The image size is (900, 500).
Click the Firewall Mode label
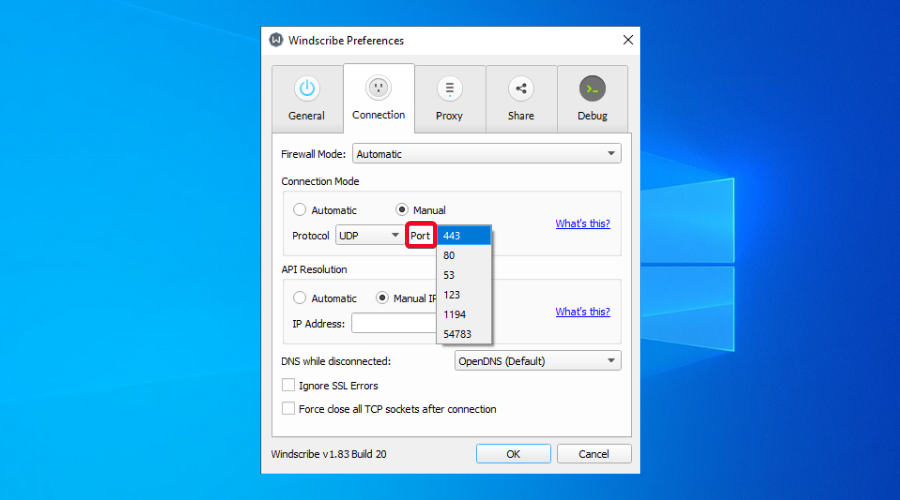coord(313,154)
